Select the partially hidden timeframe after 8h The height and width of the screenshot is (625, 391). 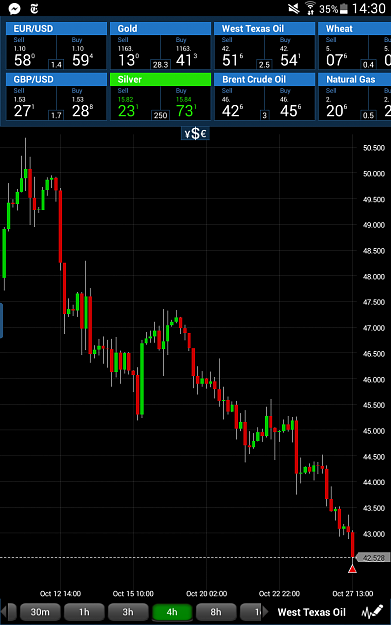251,612
